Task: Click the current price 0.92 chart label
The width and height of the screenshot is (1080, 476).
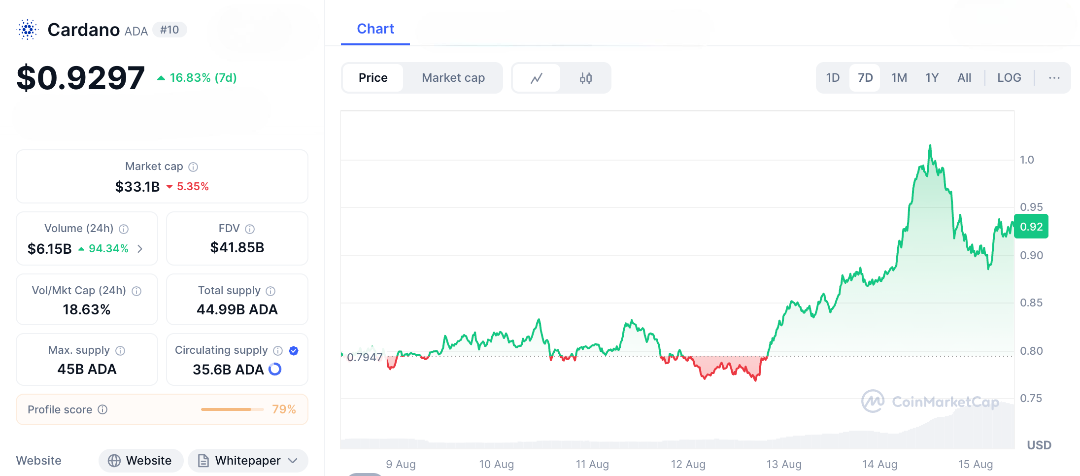Action: pyautogui.click(x=1031, y=227)
